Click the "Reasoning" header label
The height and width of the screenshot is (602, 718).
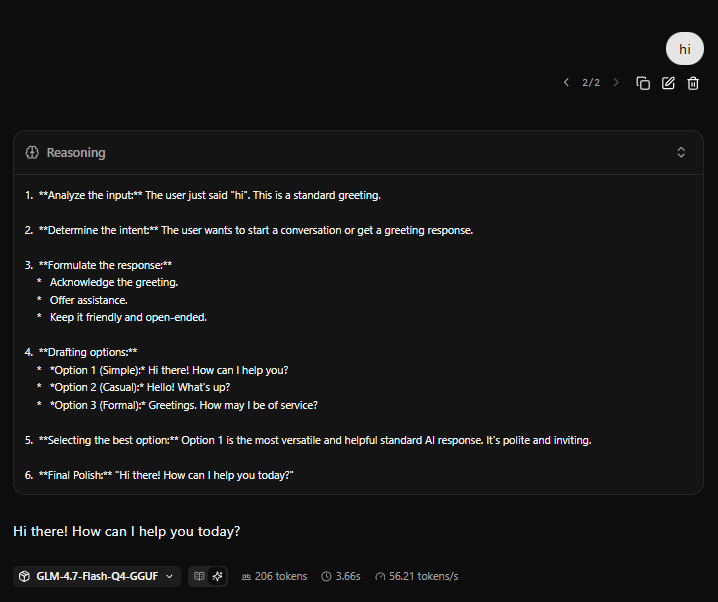[x=76, y=152]
